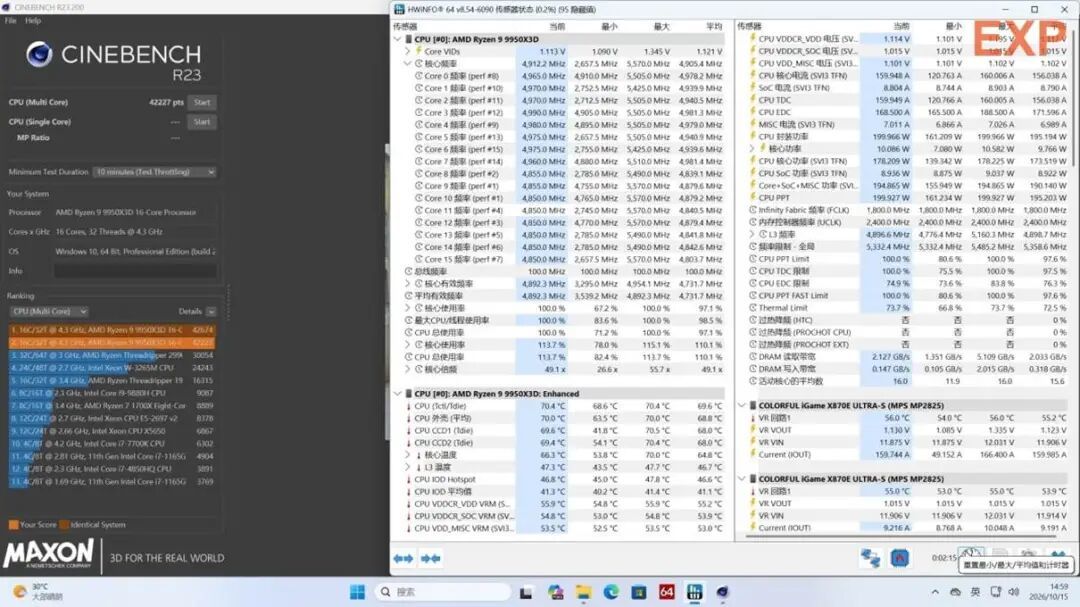1080x607 pixels.
Task: Switch to HWiNFO taskbar icon
Action: pos(694,592)
